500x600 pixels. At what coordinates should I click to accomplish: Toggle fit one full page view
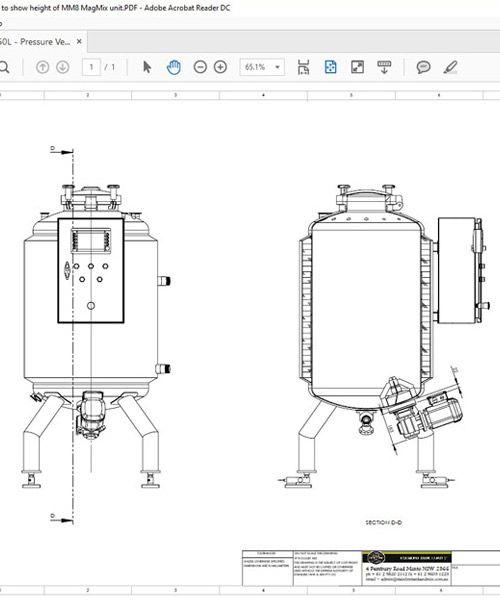(330, 67)
